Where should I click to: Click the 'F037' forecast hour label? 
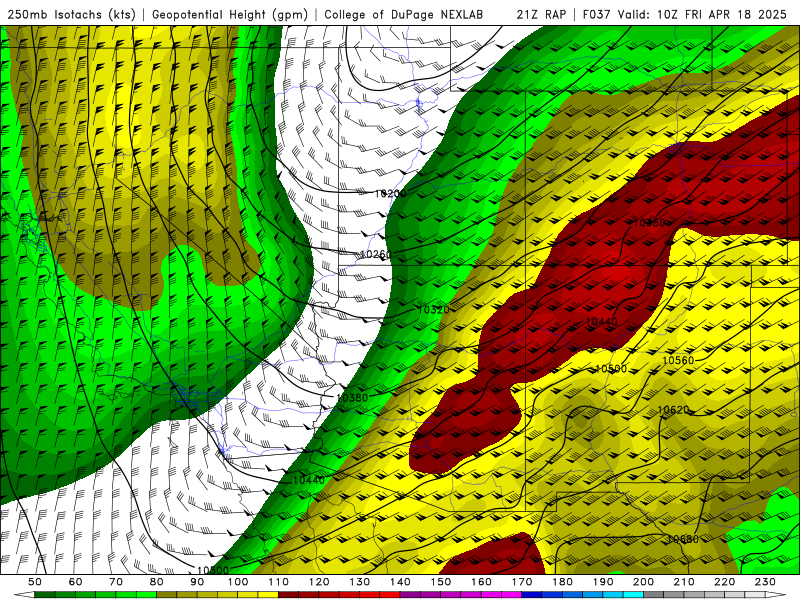pos(596,14)
